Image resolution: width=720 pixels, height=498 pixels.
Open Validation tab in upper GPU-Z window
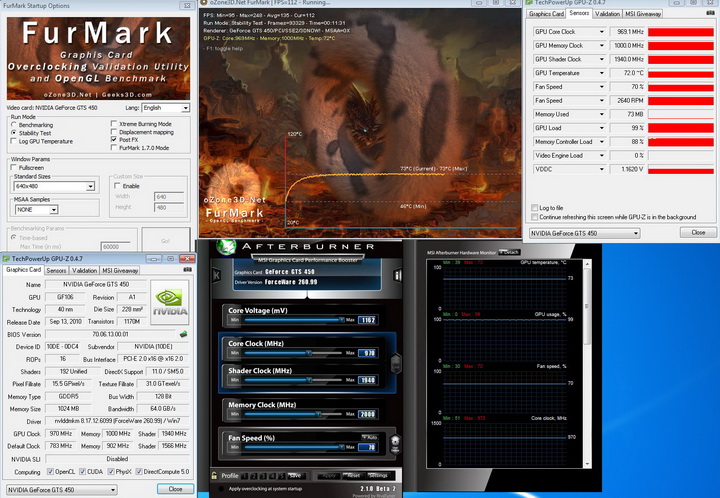607,14
